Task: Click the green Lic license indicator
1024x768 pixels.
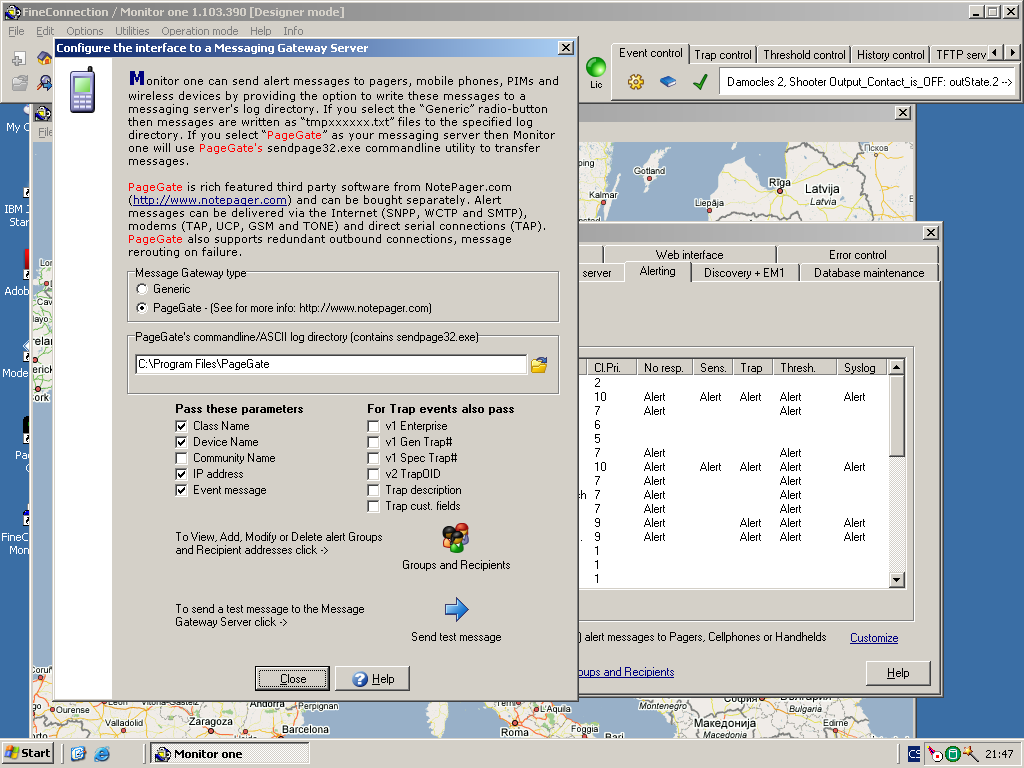Action: tap(596, 67)
